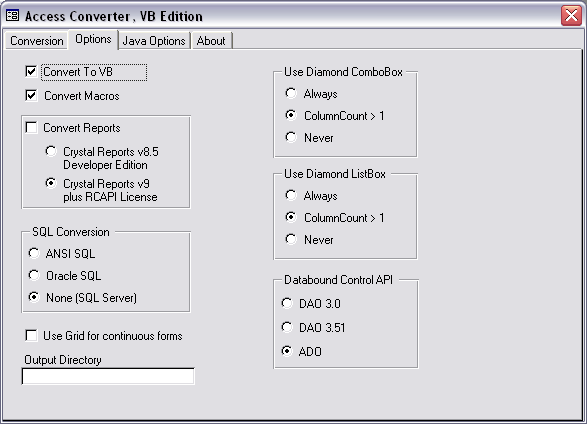Open the Java Options tab

[154, 41]
